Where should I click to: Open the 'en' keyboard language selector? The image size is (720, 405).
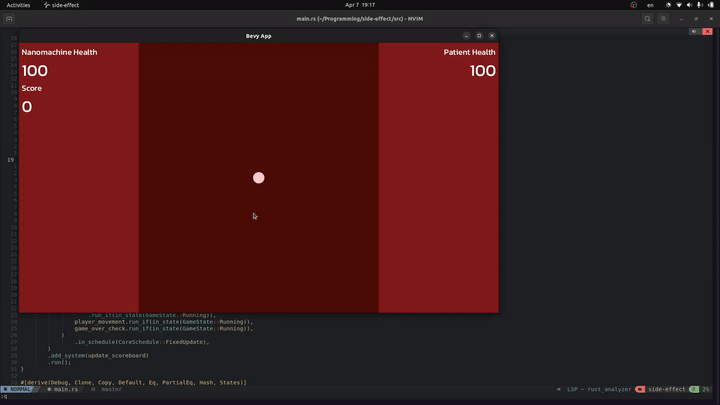tap(650, 5)
